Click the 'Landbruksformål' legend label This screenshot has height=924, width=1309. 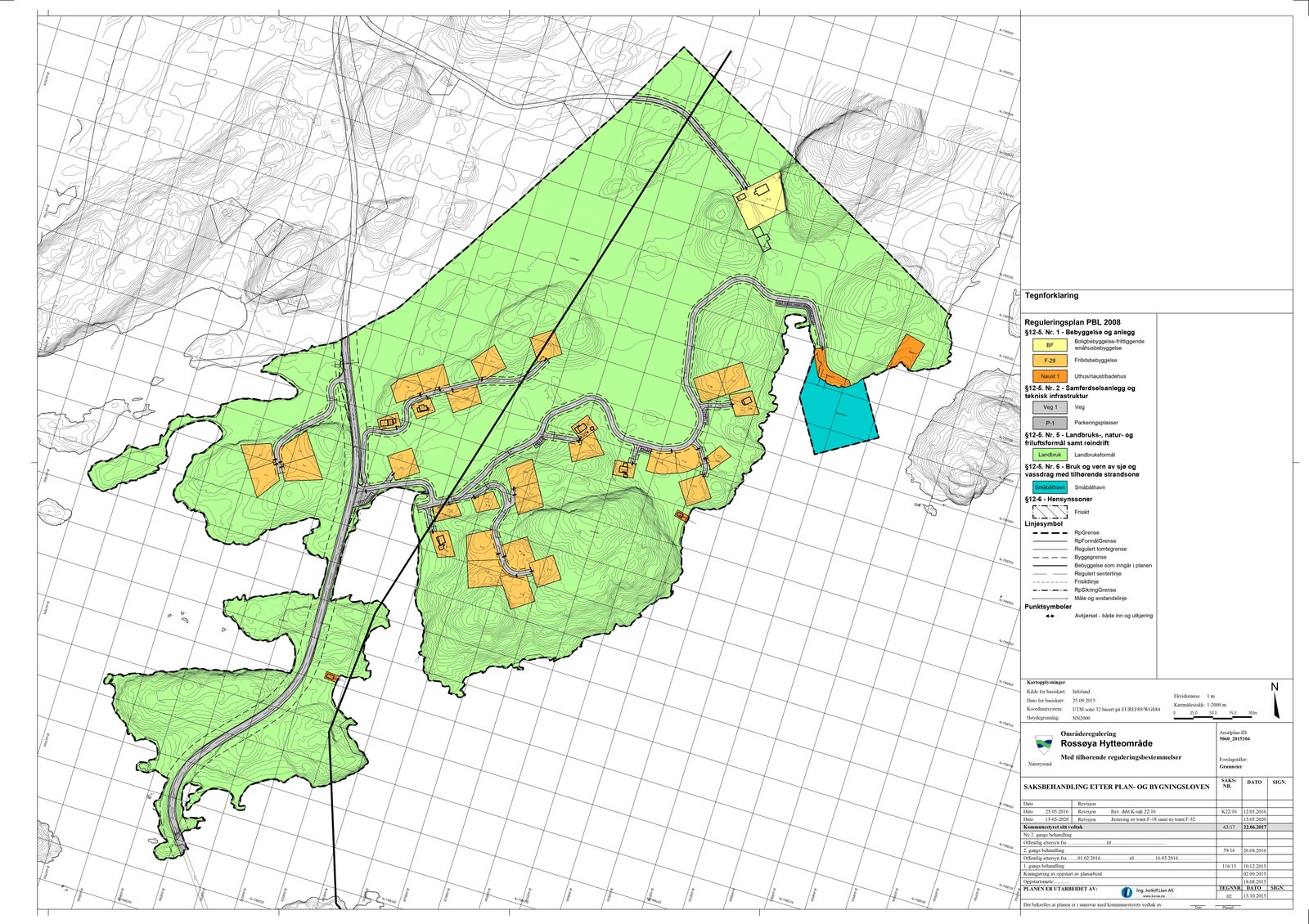click(1095, 455)
